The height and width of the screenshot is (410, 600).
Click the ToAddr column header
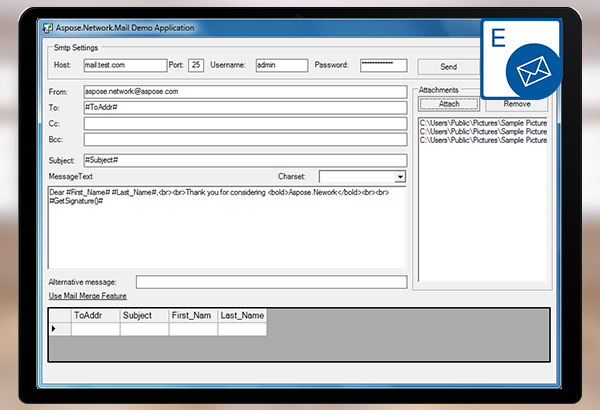pyautogui.click(x=95, y=316)
